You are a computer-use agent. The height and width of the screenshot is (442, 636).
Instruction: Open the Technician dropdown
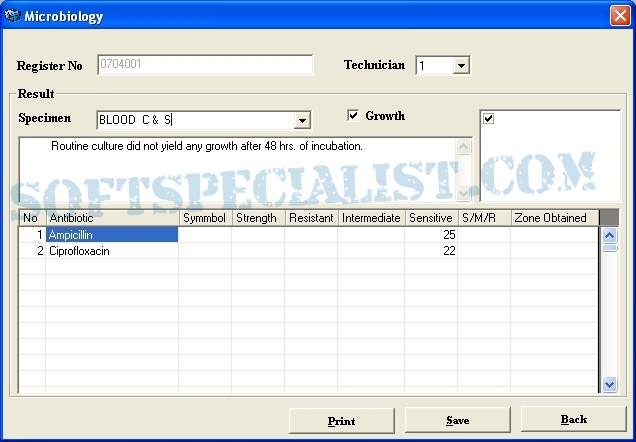461,66
